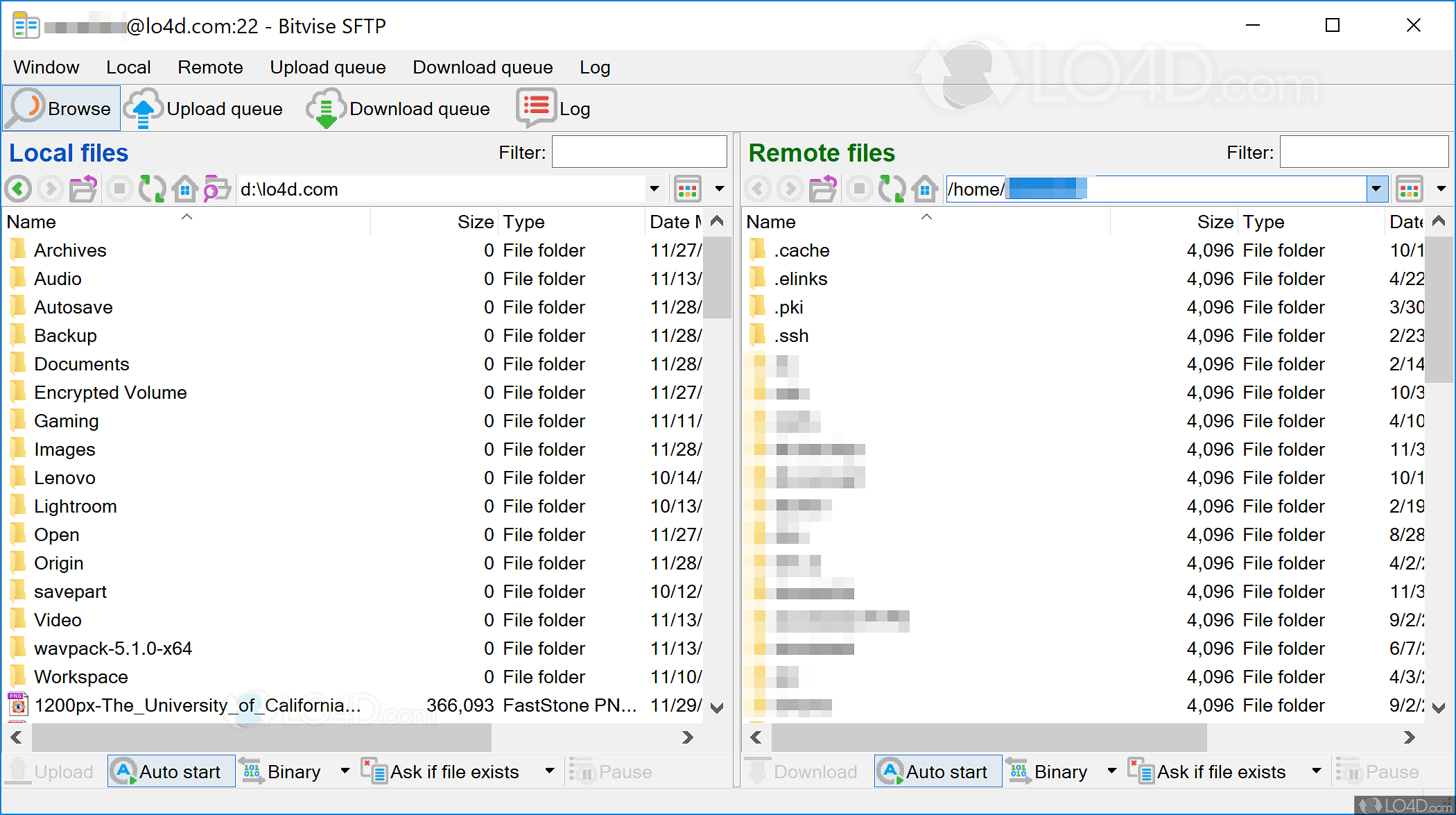Open the Window menu
This screenshot has height=815, width=1456.
(x=46, y=67)
